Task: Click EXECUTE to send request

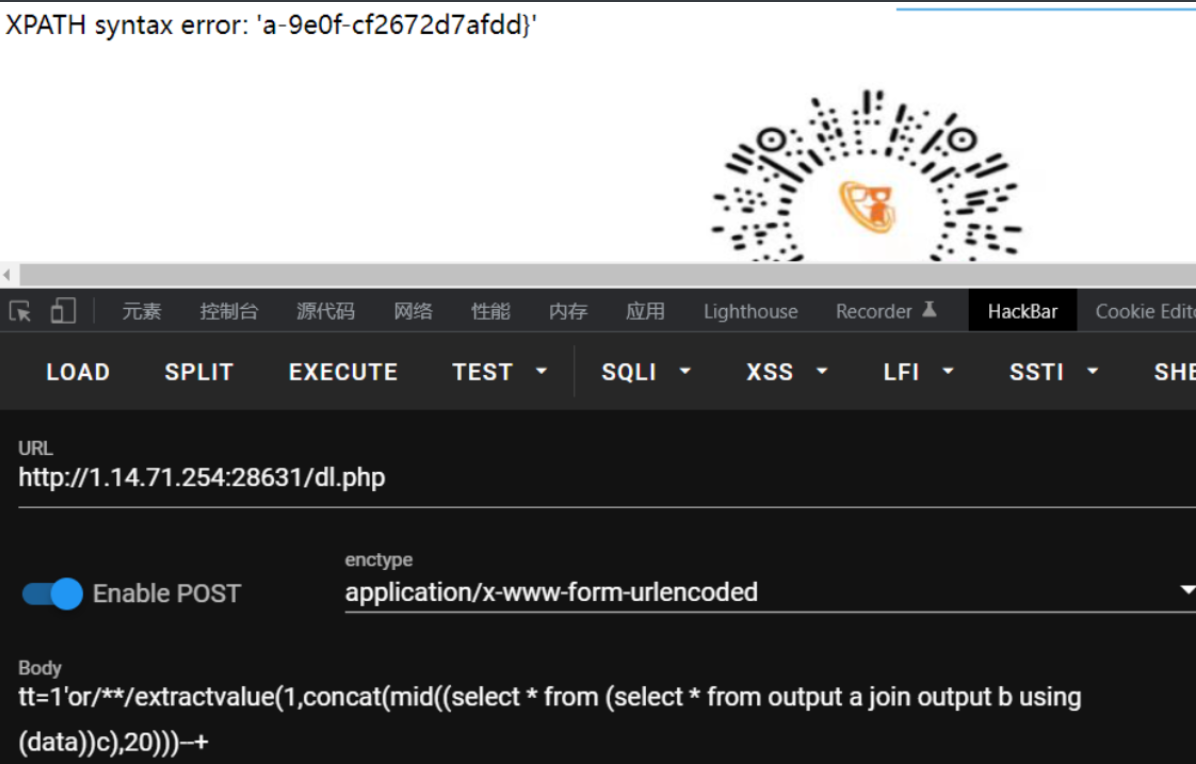Action: (343, 372)
